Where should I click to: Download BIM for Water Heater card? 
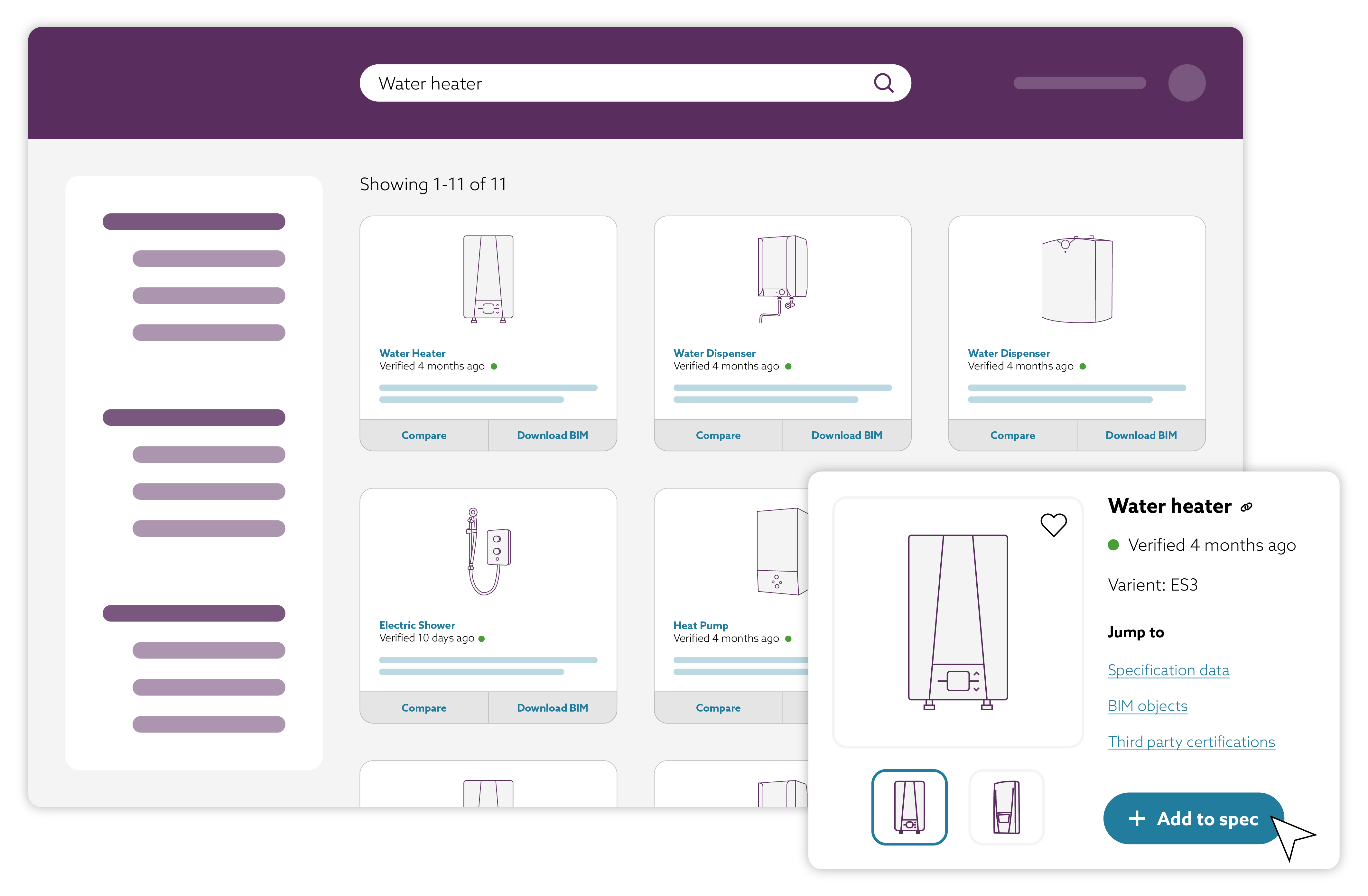[x=552, y=435]
